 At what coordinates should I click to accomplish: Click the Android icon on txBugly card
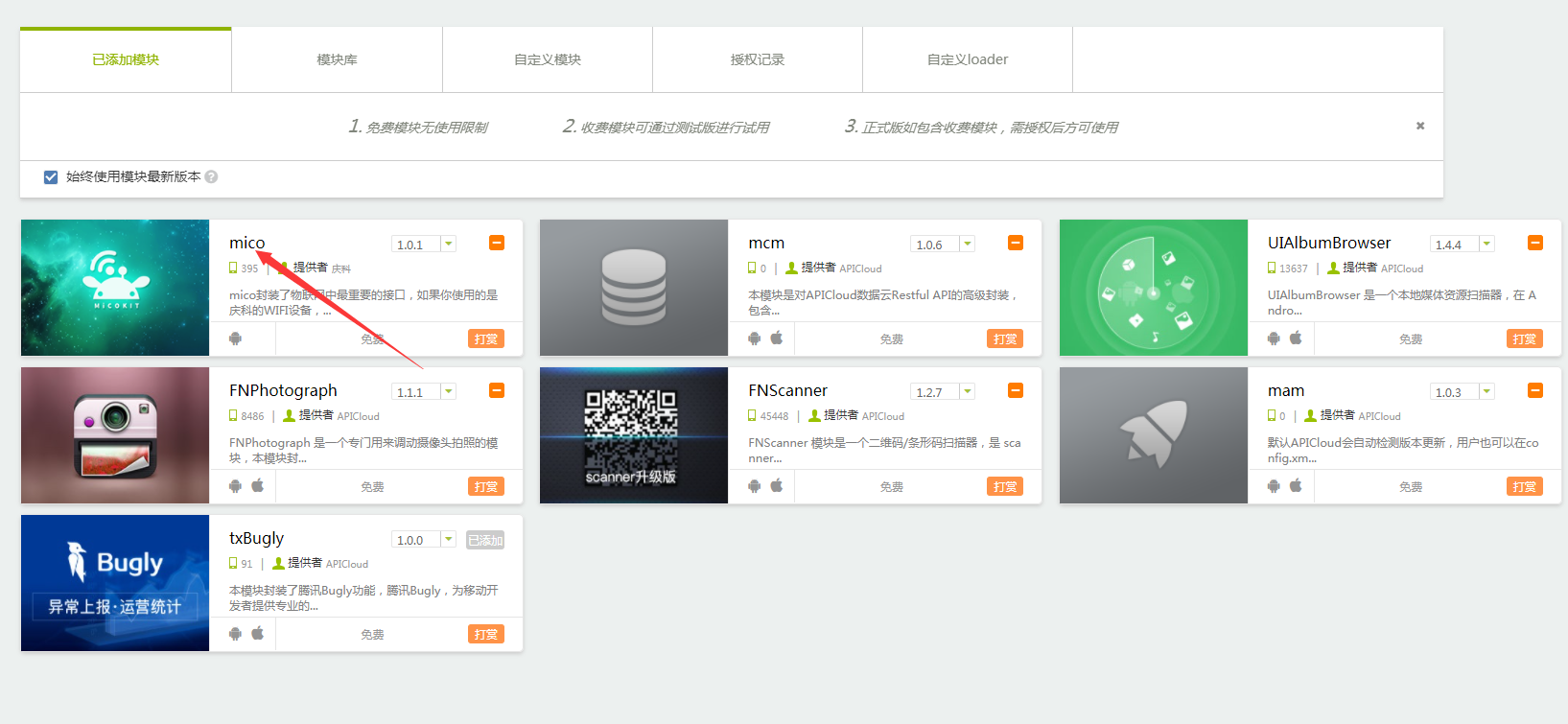(x=236, y=634)
